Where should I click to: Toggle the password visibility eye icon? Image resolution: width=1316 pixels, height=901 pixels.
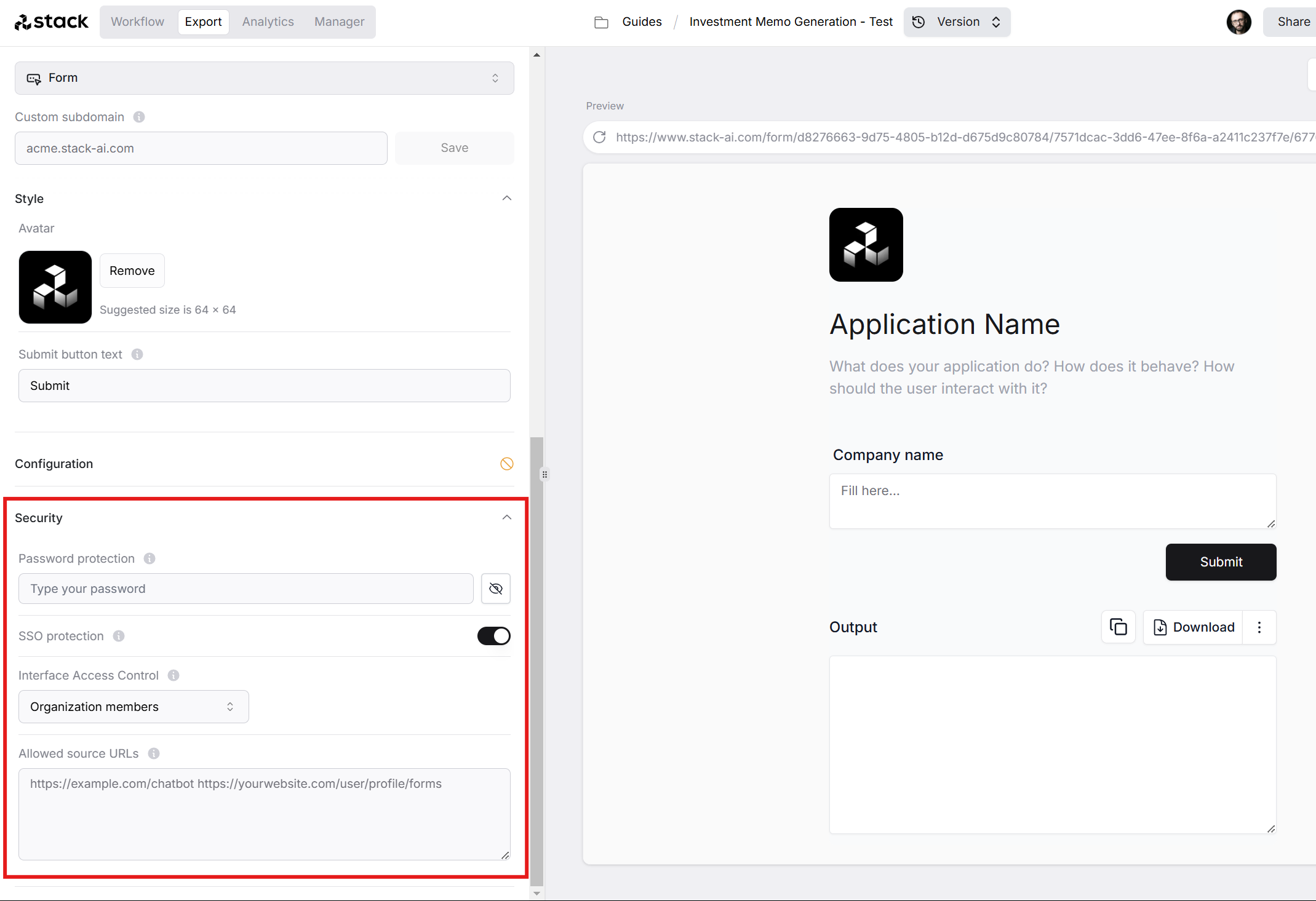point(496,589)
